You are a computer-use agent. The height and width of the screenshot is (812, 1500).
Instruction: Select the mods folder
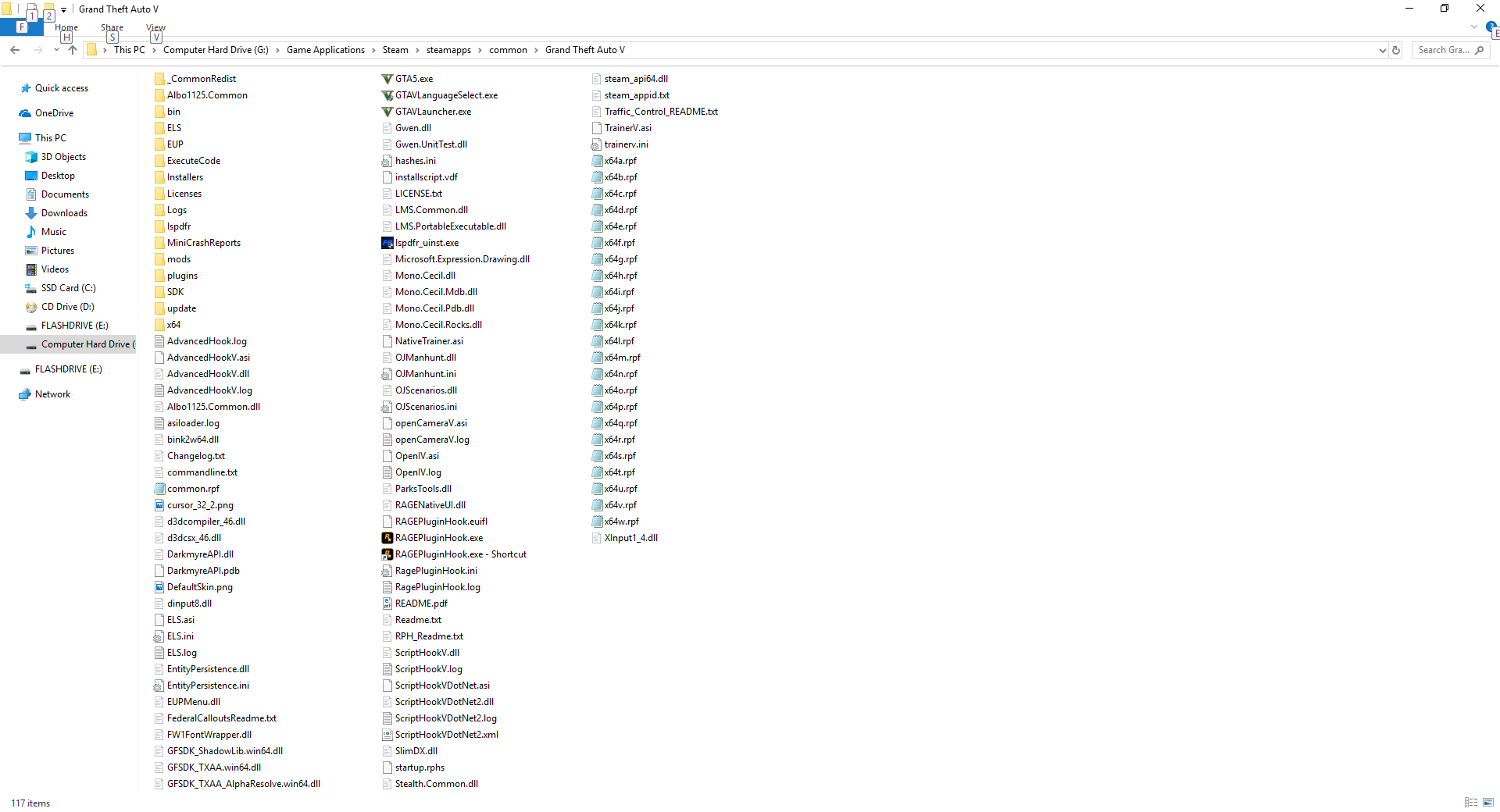click(x=173, y=259)
